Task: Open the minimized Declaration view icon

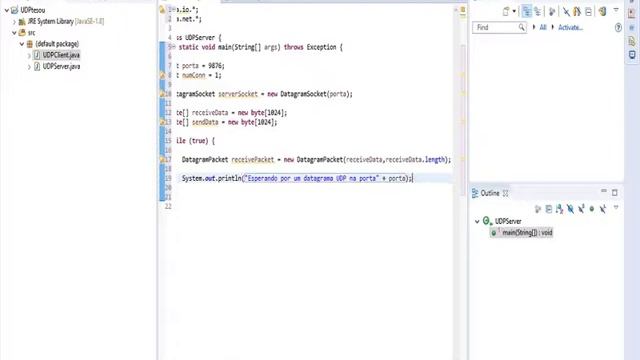Action: point(632,41)
